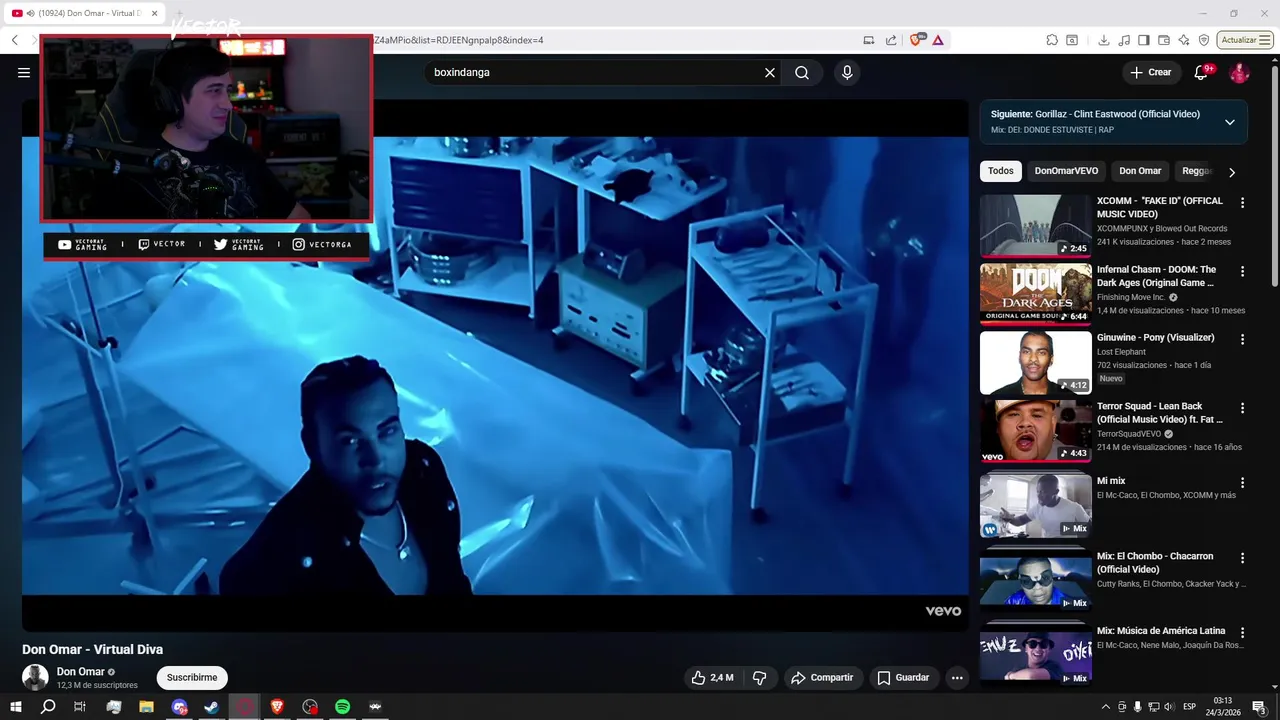Open Brave Wallet icon

point(1164,40)
